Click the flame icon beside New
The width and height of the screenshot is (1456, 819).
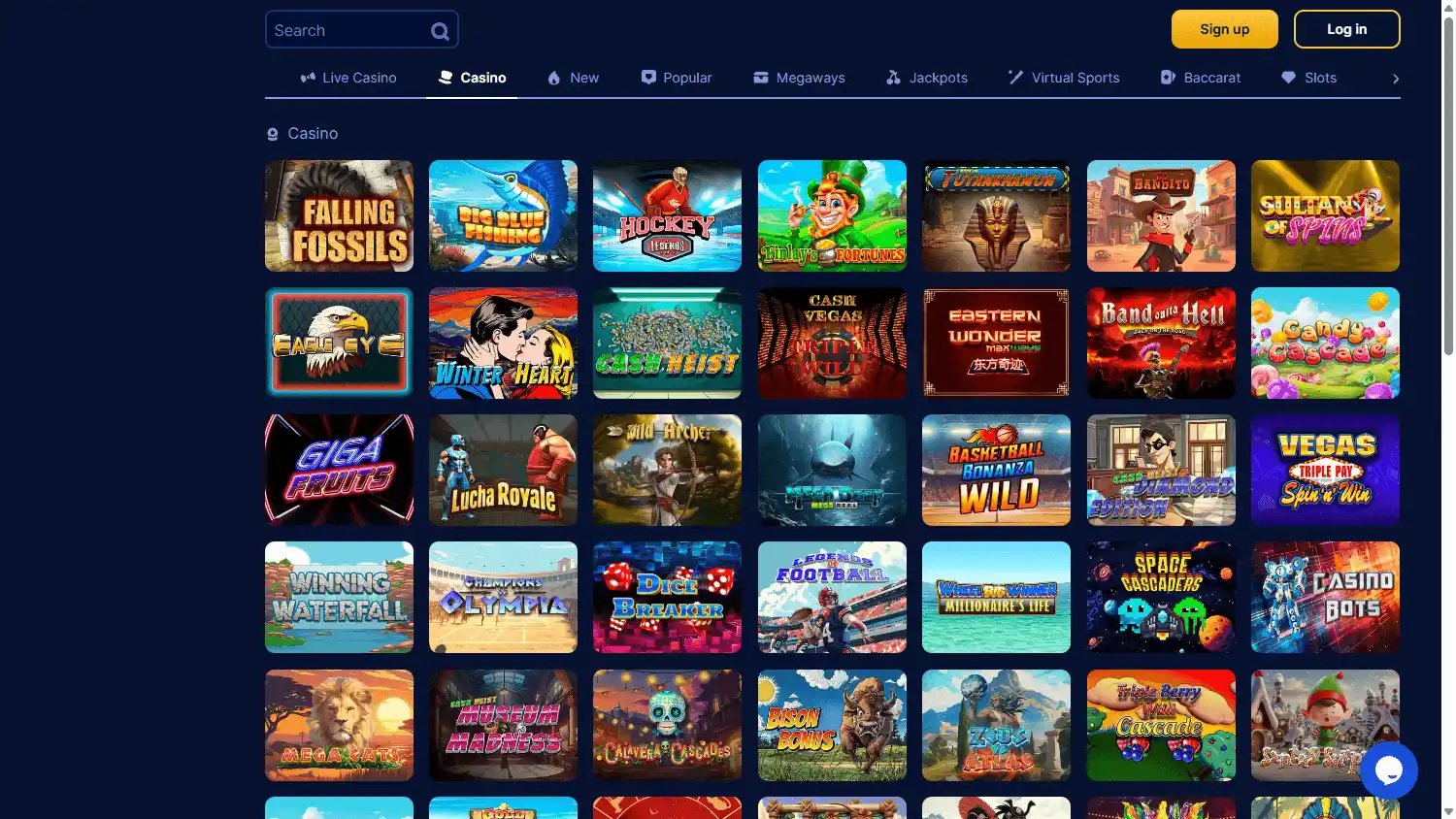coord(554,78)
